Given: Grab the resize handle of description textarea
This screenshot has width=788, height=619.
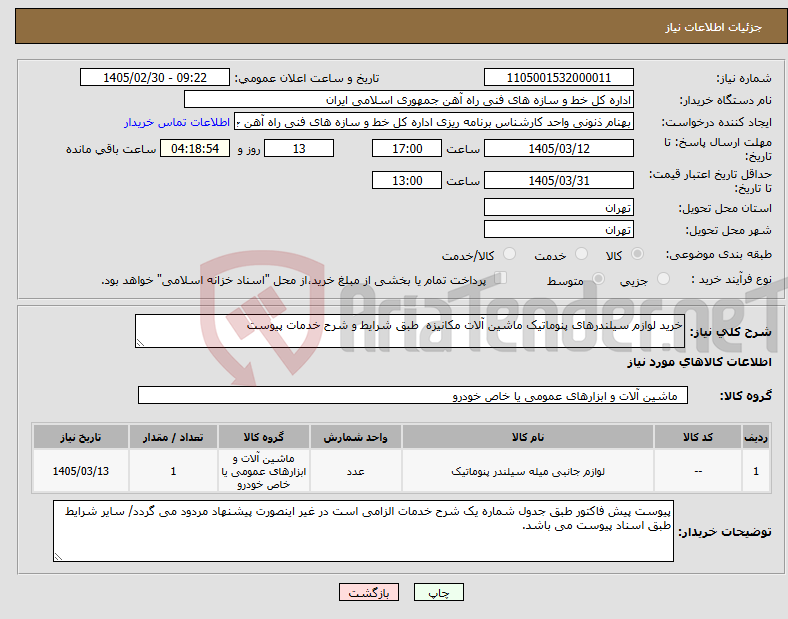Looking at the screenshot, I should (140, 343).
